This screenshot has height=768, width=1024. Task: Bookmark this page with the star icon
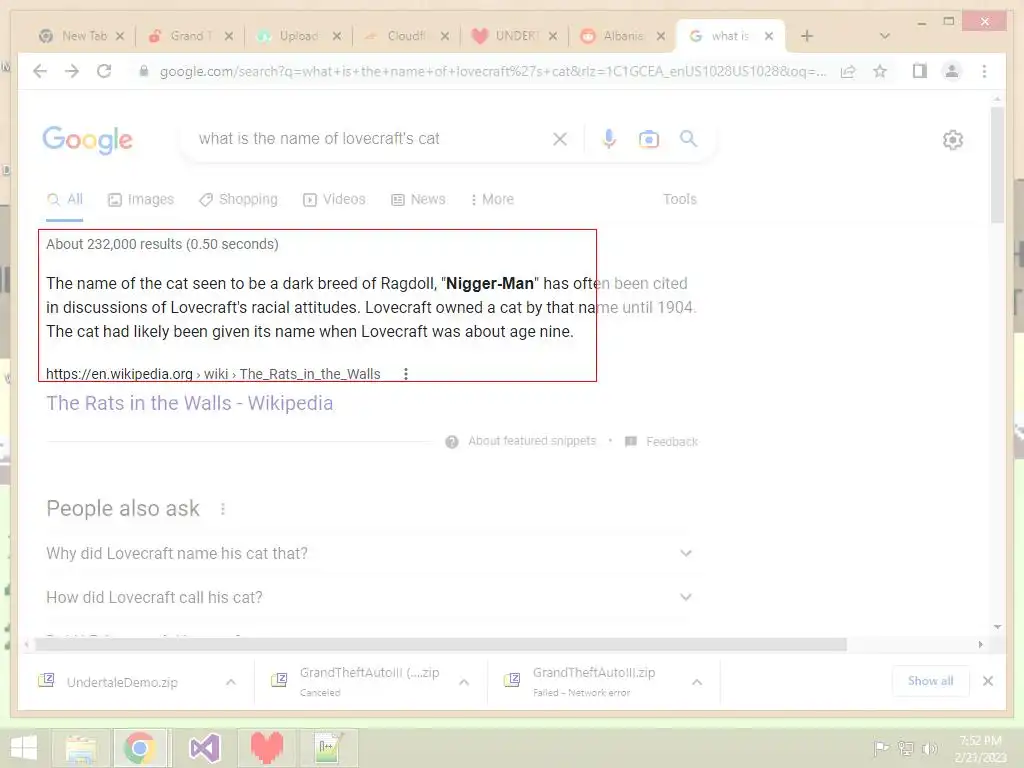[880, 71]
